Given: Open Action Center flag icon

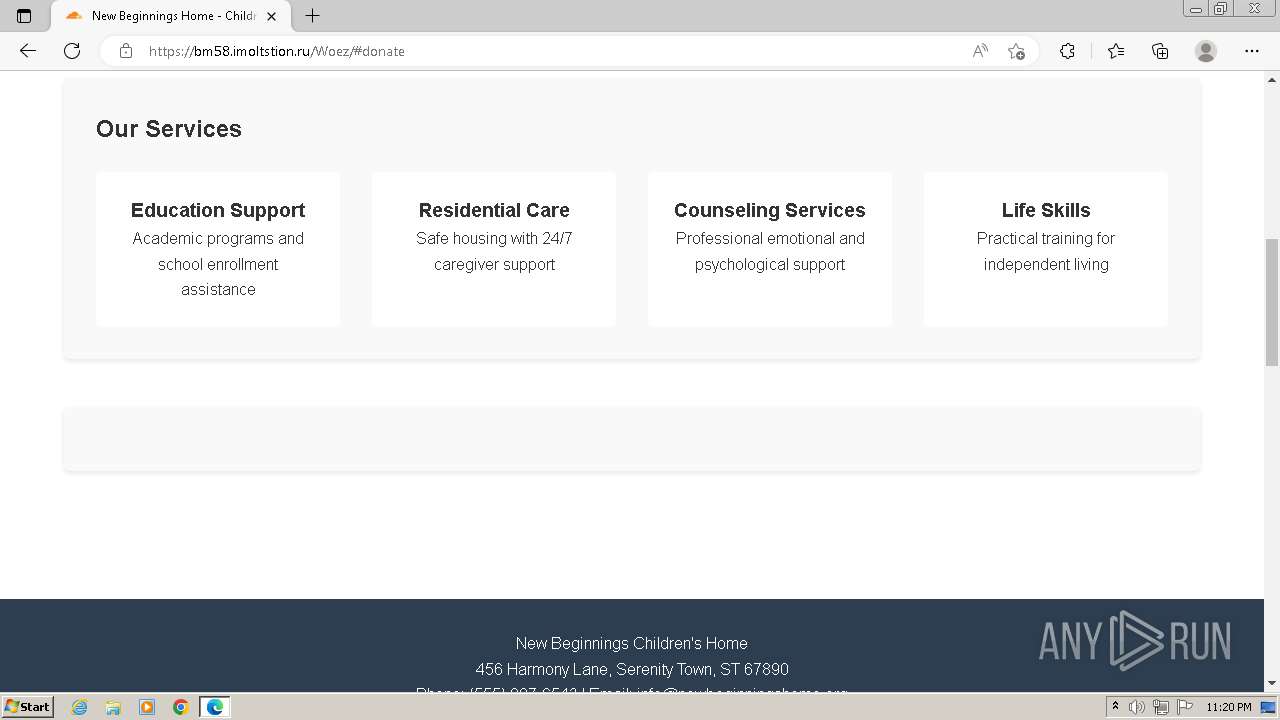Looking at the screenshot, I should [x=1185, y=707].
